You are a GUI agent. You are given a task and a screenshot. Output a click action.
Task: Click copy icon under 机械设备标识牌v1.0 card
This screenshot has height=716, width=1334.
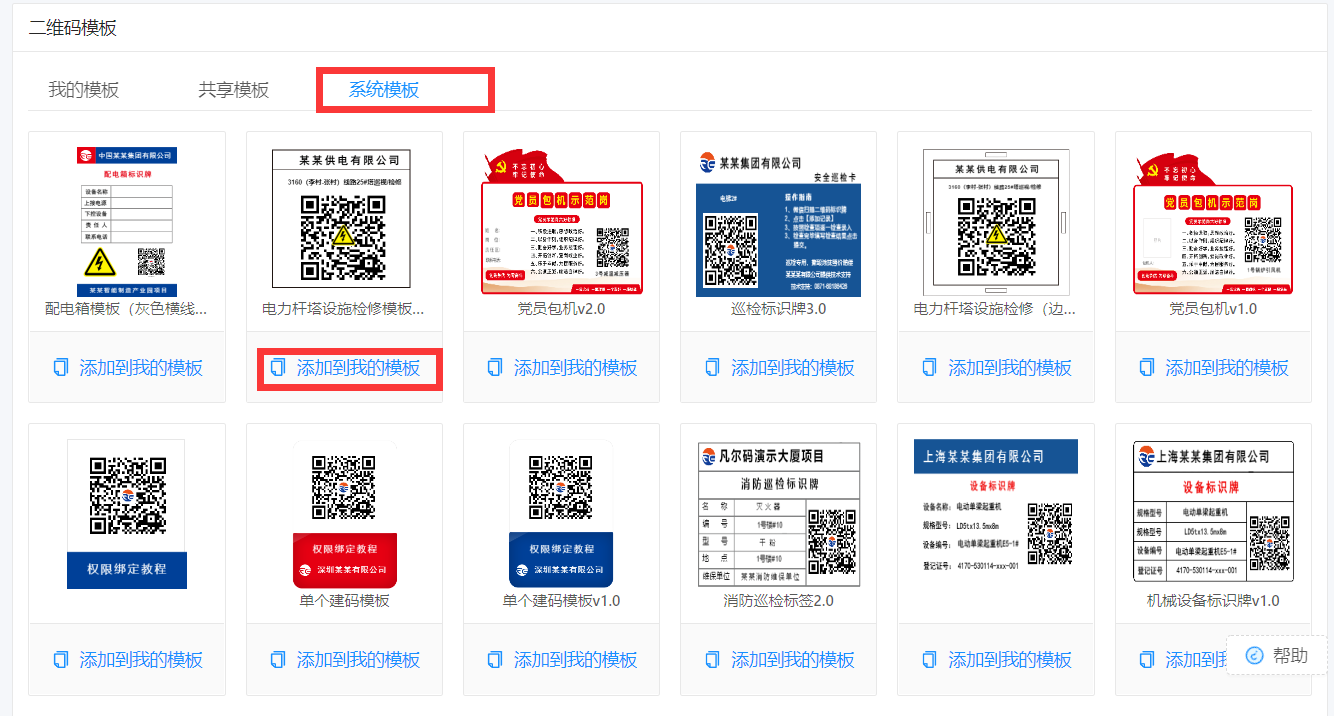[x=1146, y=659]
